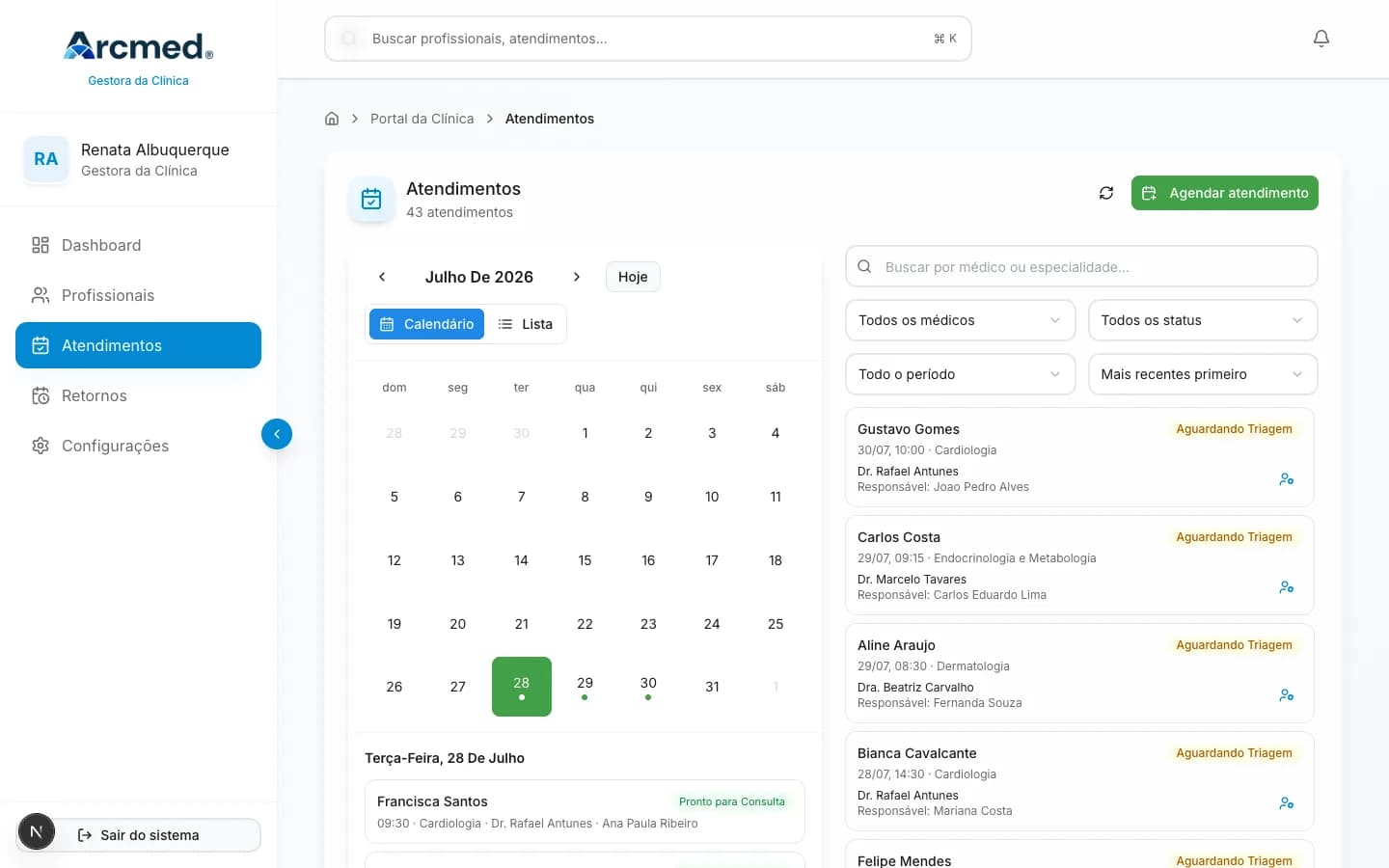This screenshot has height=868, width=1389.
Task: Click Julho De 2026 month title
Action: (x=479, y=277)
